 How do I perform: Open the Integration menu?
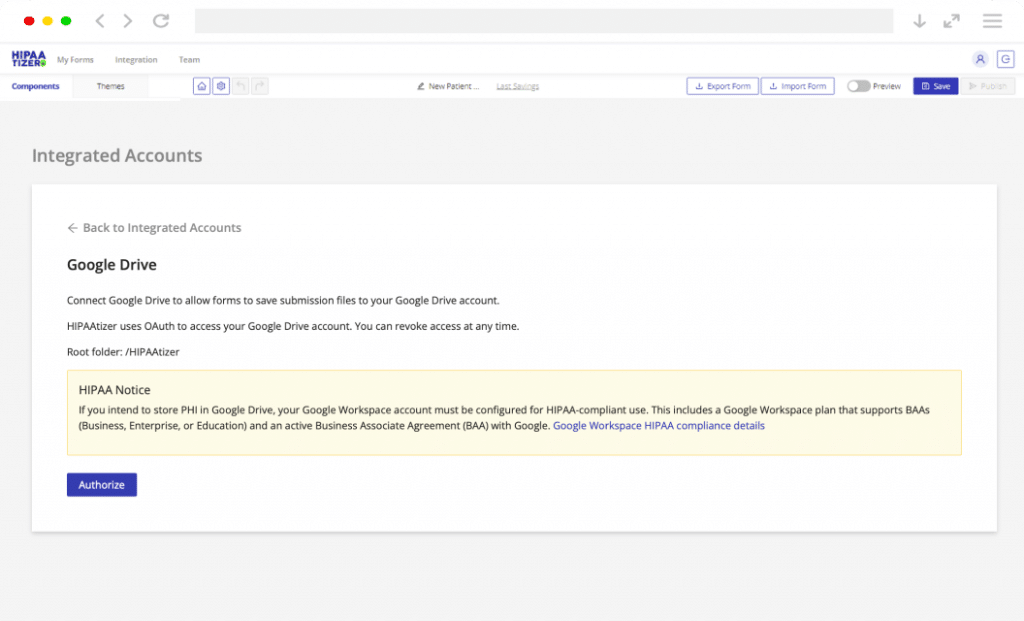point(136,59)
